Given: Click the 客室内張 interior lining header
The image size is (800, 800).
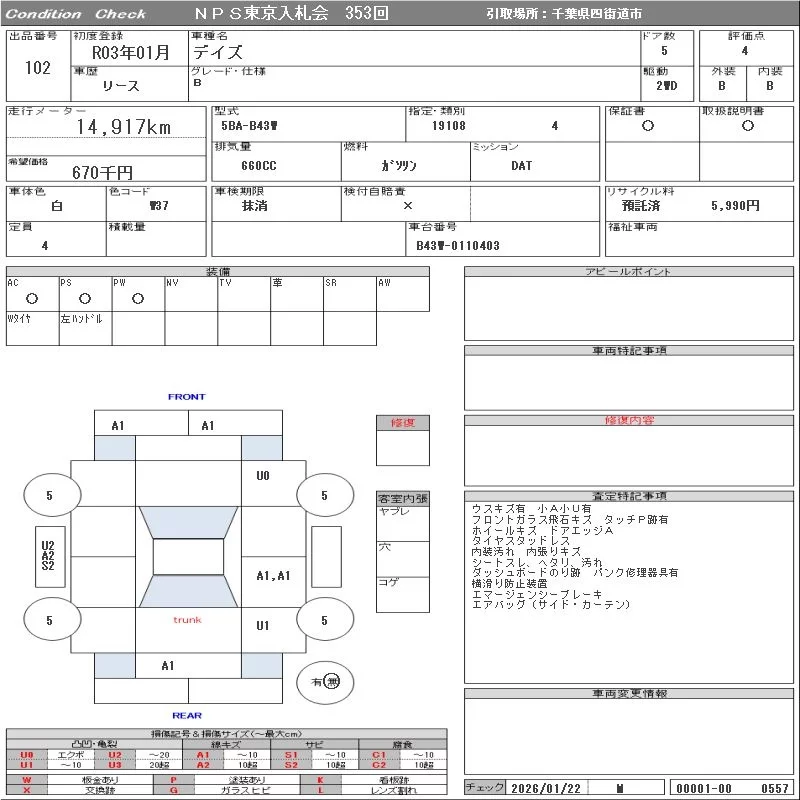Looking at the screenshot, I should [x=402, y=498].
